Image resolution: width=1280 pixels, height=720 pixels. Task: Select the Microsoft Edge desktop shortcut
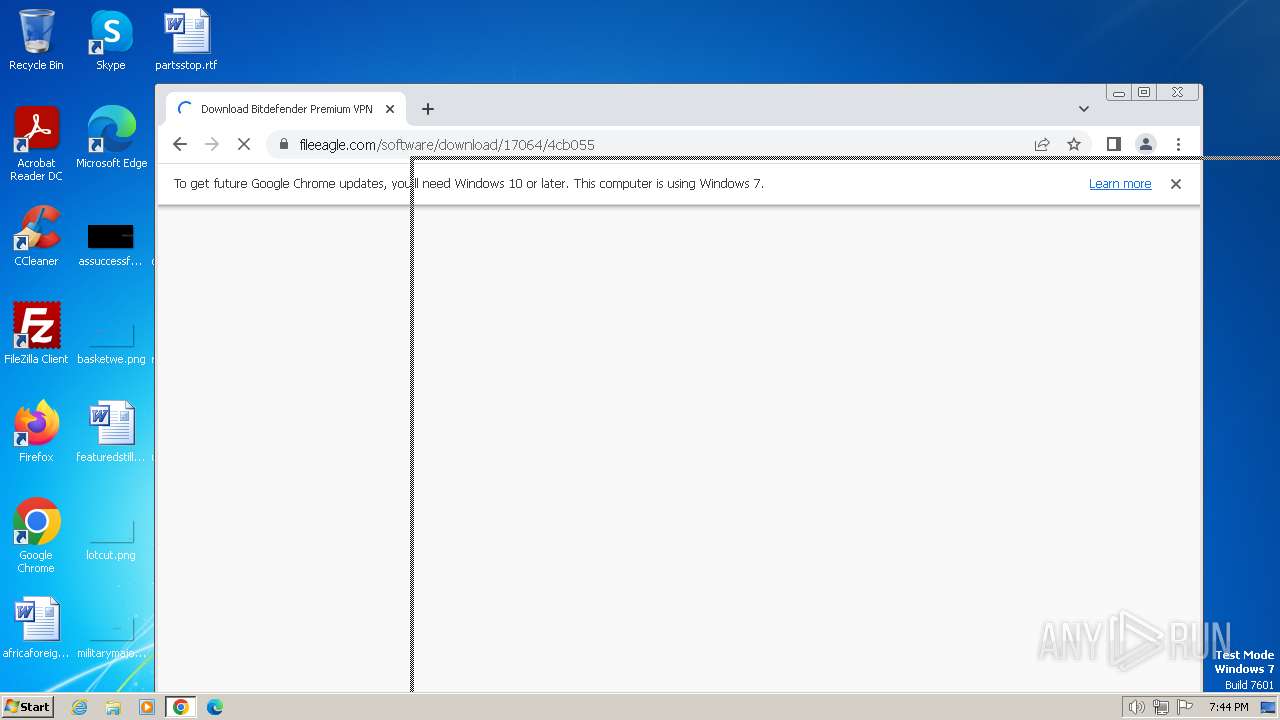(111, 138)
